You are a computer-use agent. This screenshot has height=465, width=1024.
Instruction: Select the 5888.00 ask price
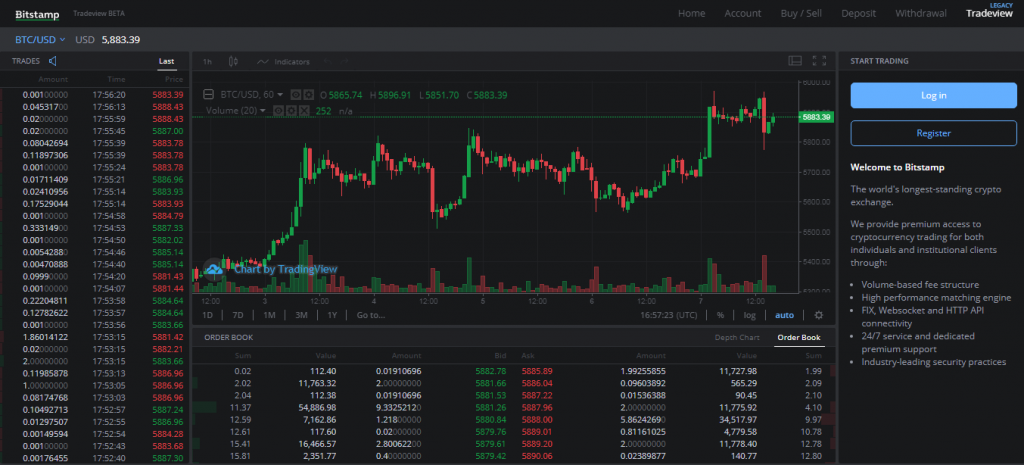(x=537, y=420)
